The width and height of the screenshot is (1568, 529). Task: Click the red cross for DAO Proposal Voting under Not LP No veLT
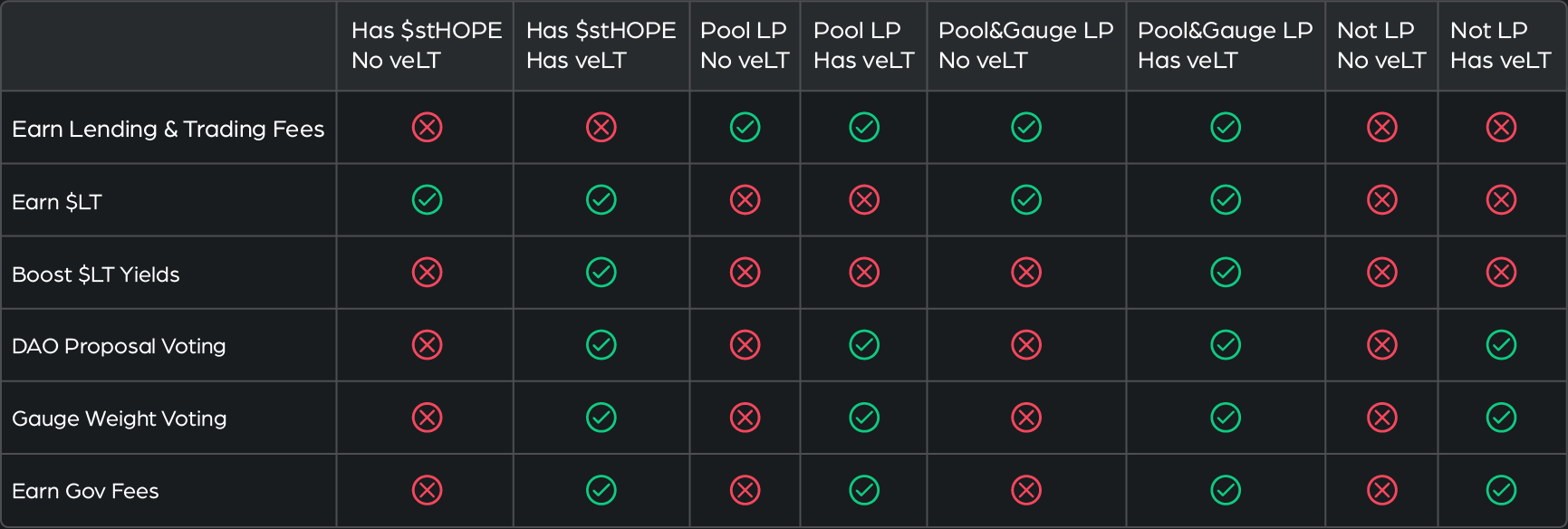[x=1382, y=345]
